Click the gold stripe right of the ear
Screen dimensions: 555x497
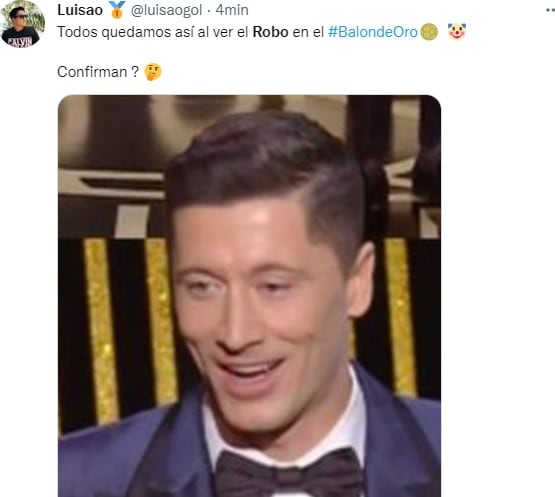coord(400,318)
